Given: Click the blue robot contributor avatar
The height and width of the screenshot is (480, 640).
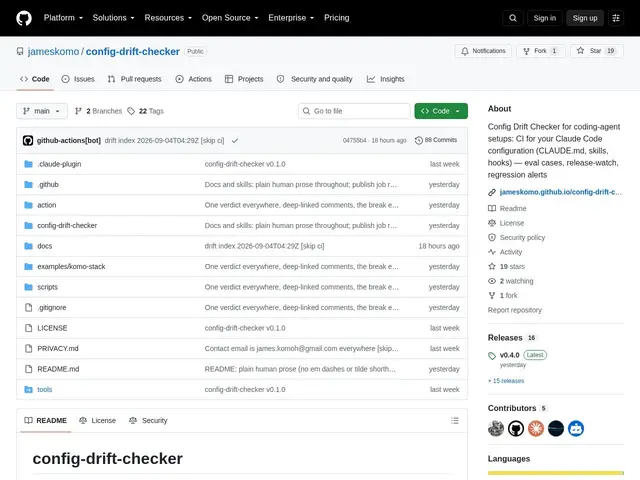Looking at the screenshot, I should (x=576, y=429).
